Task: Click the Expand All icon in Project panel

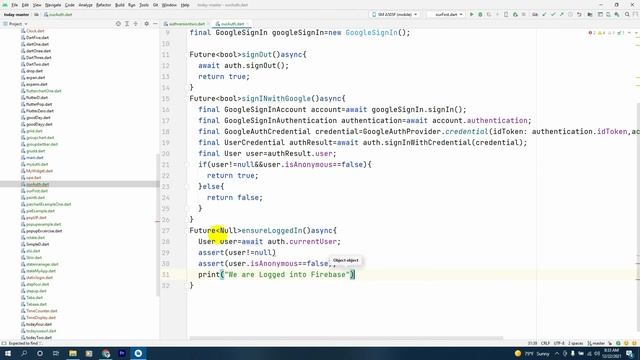Action: pyautogui.click(x=127, y=24)
